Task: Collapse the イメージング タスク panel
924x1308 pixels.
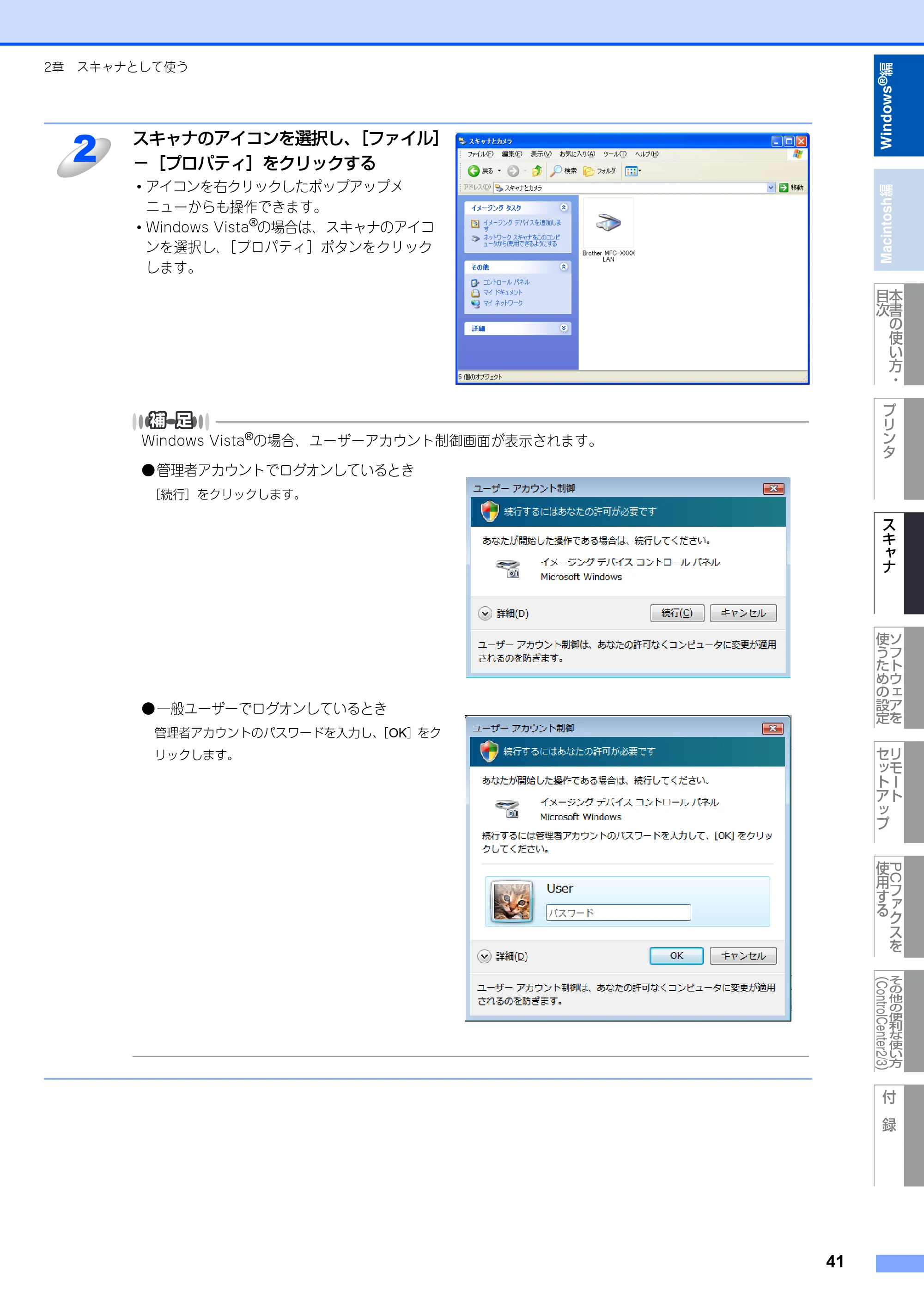Action: (x=563, y=207)
